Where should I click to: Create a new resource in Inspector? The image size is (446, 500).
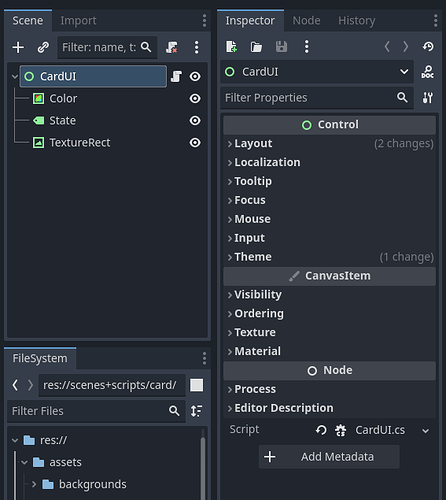(231, 47)
